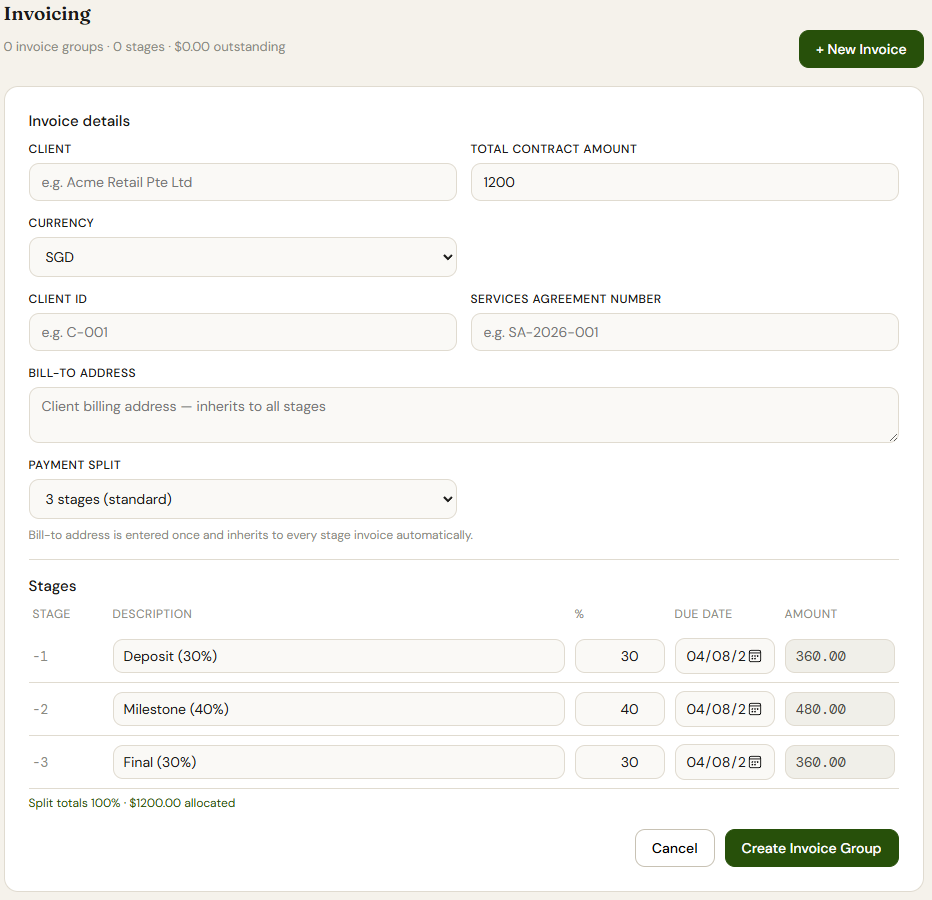Viewport: 932px width, 900px height.
Task: Click Create Invoice Group button
Action: (811, 848)
